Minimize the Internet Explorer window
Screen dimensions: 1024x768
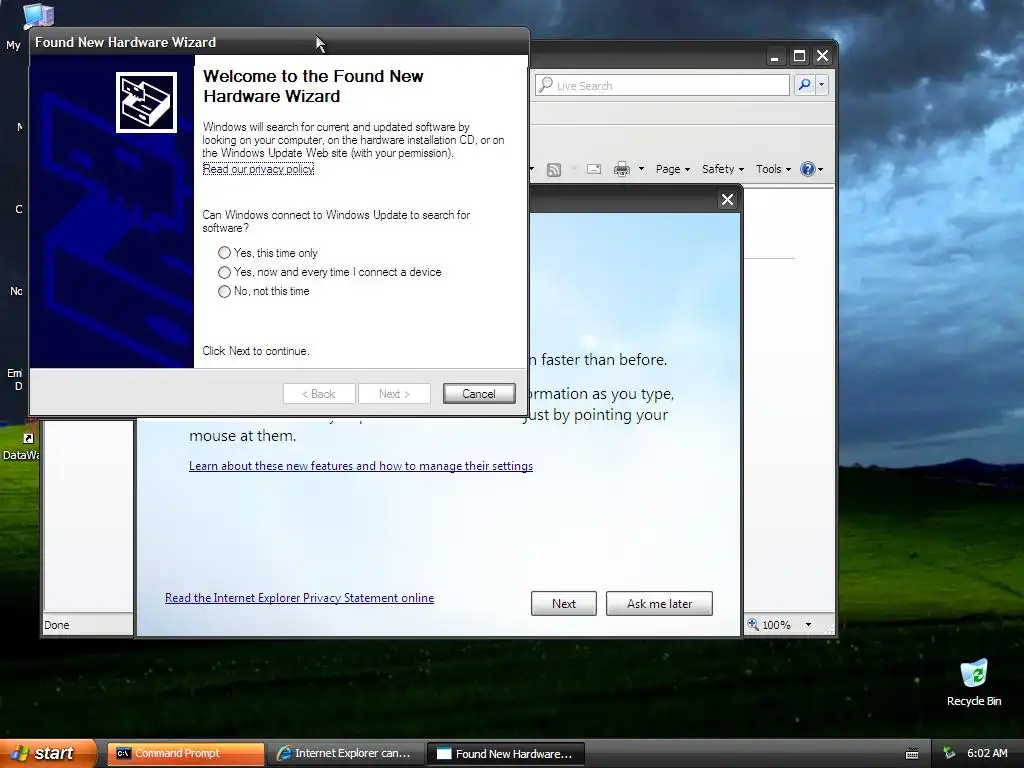(775, 56)
